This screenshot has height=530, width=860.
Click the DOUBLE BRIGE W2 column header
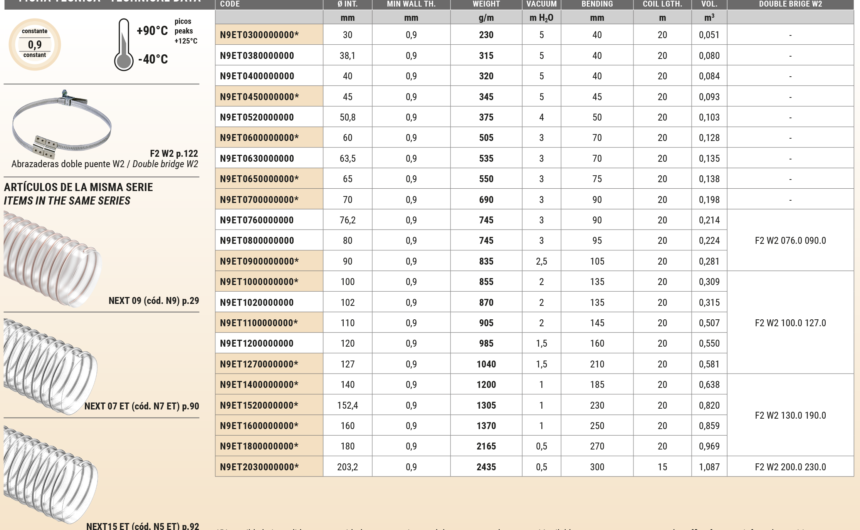pyautogui.click(x=790, y=4)
